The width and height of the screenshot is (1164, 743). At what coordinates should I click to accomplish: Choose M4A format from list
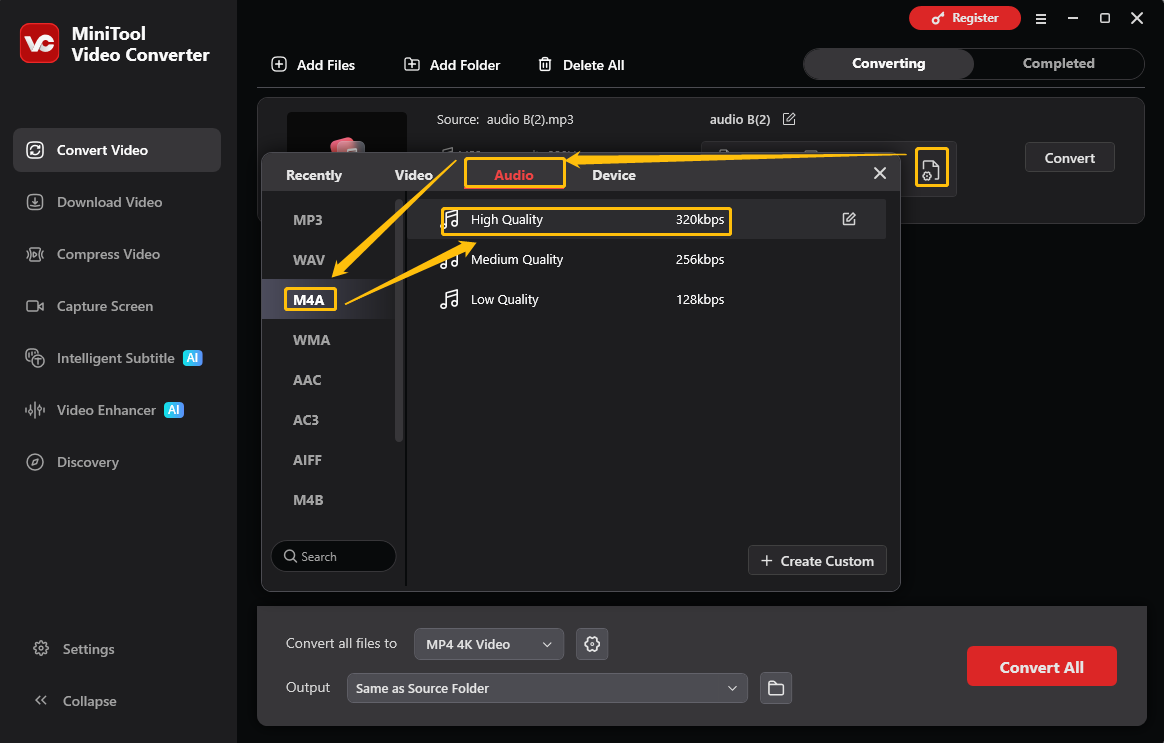[x=328, y=300]
